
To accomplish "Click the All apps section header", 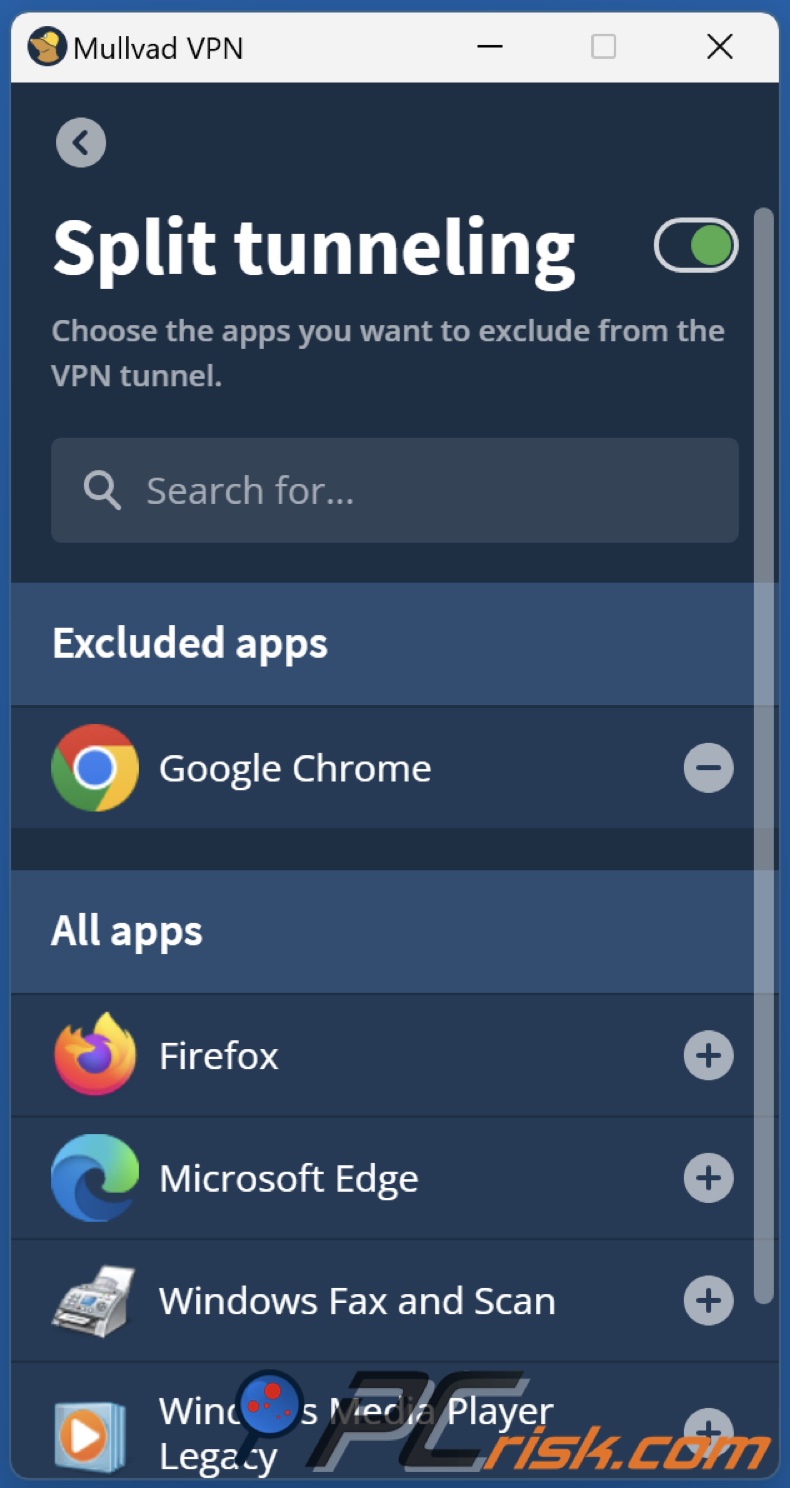I will pos(127,931).
